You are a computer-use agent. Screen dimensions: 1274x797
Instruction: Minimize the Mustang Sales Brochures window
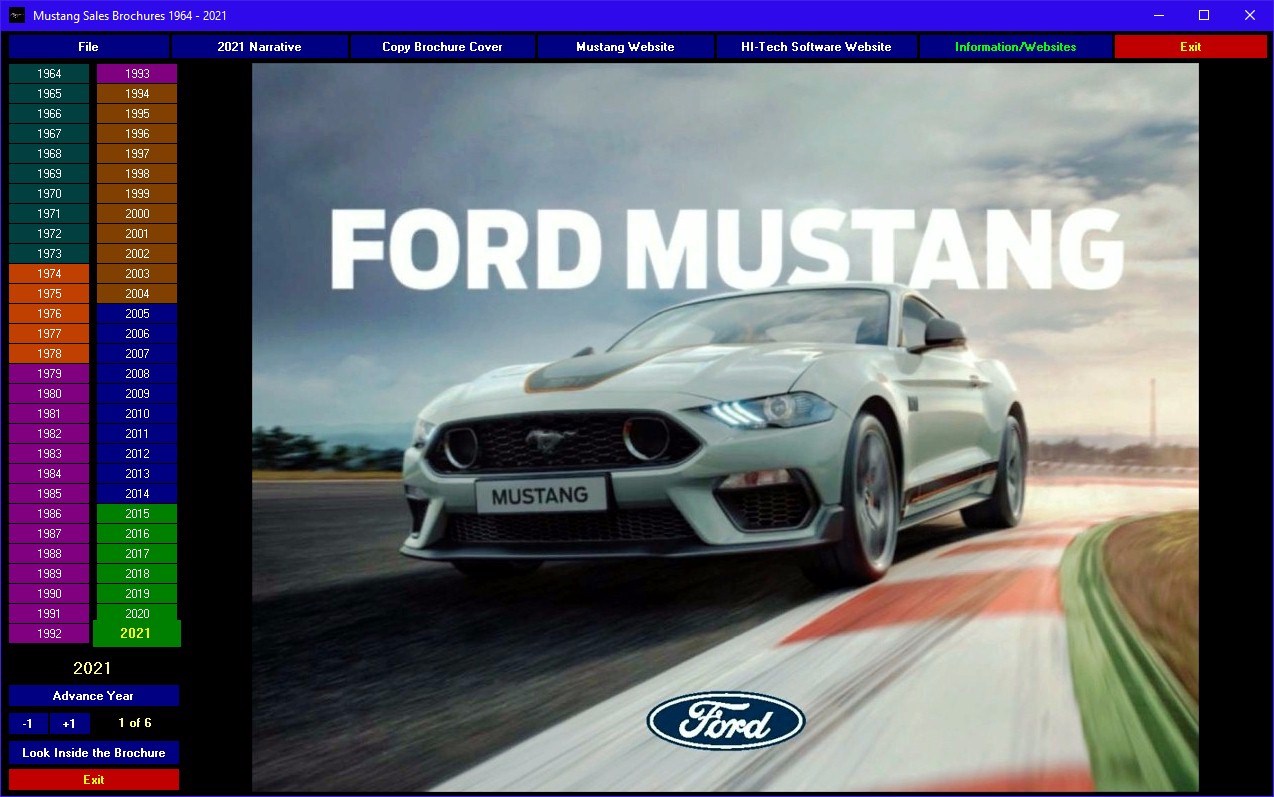pos(1158,15)
